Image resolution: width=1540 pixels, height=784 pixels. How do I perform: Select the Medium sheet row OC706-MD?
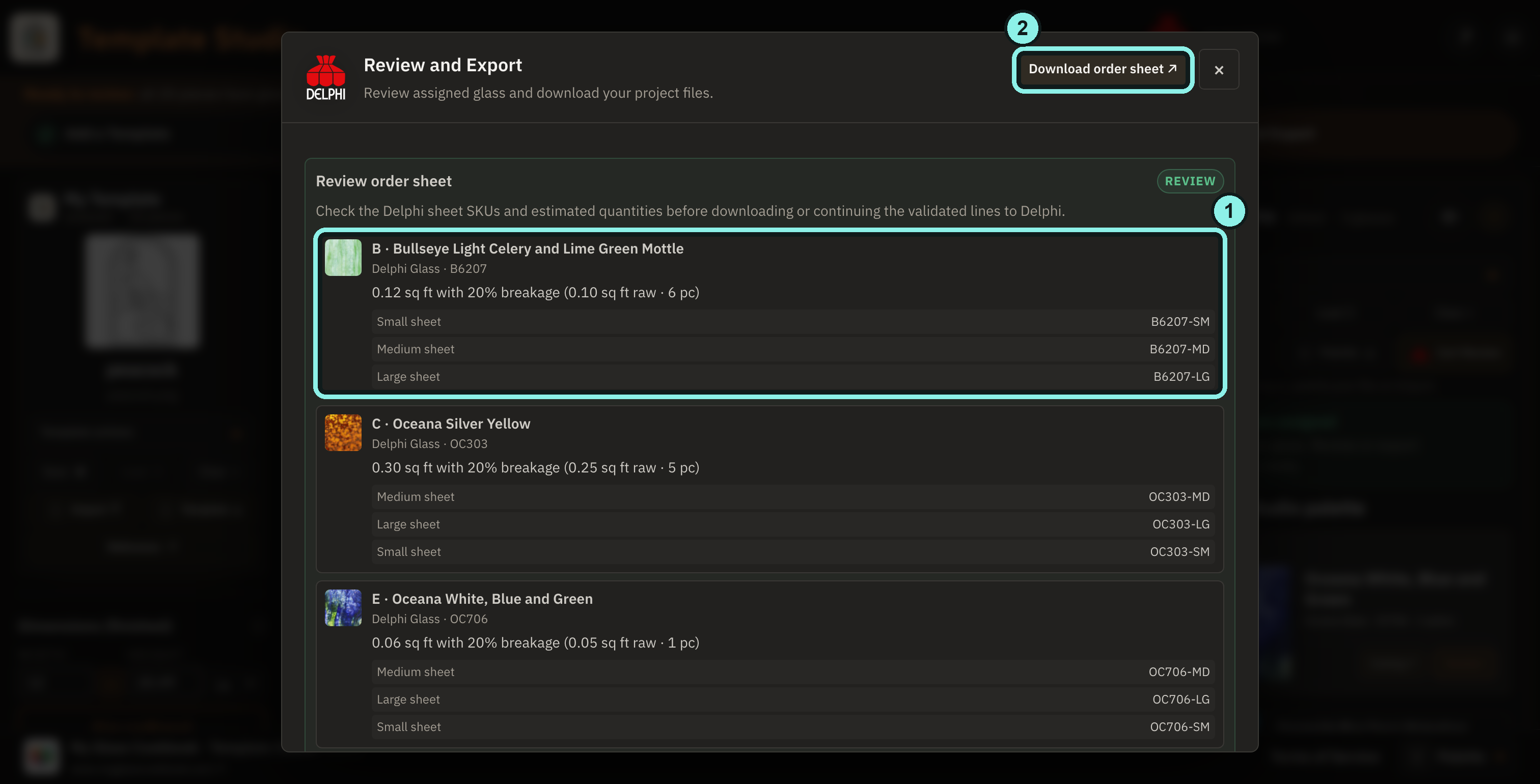793,671
